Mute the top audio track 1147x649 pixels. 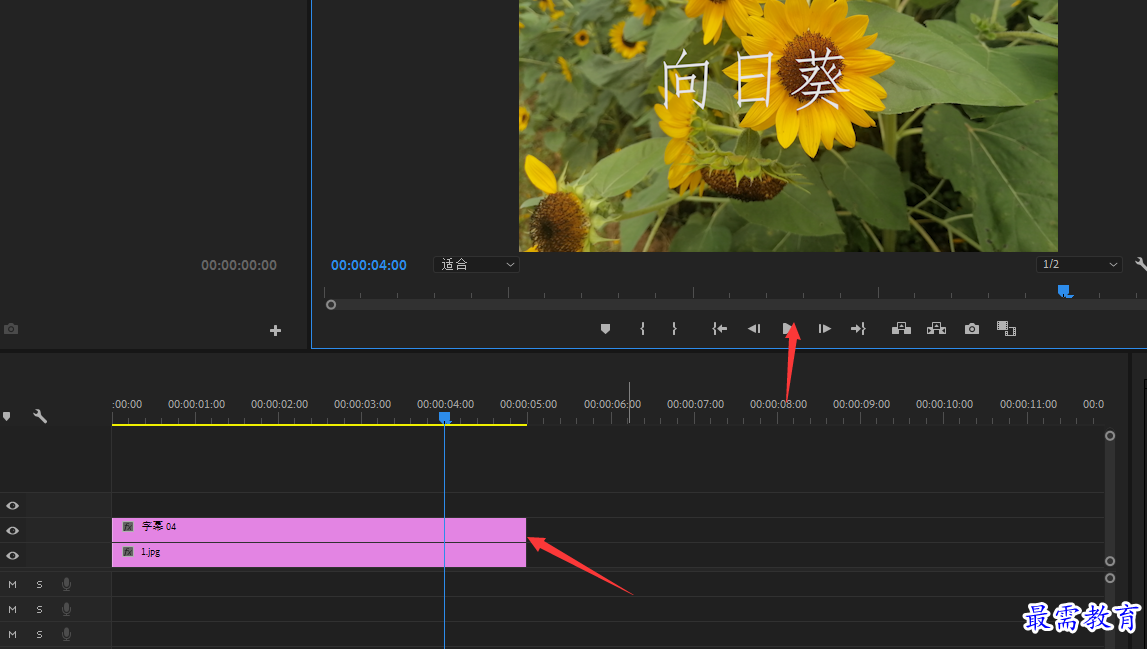click(x=12, y=585)
